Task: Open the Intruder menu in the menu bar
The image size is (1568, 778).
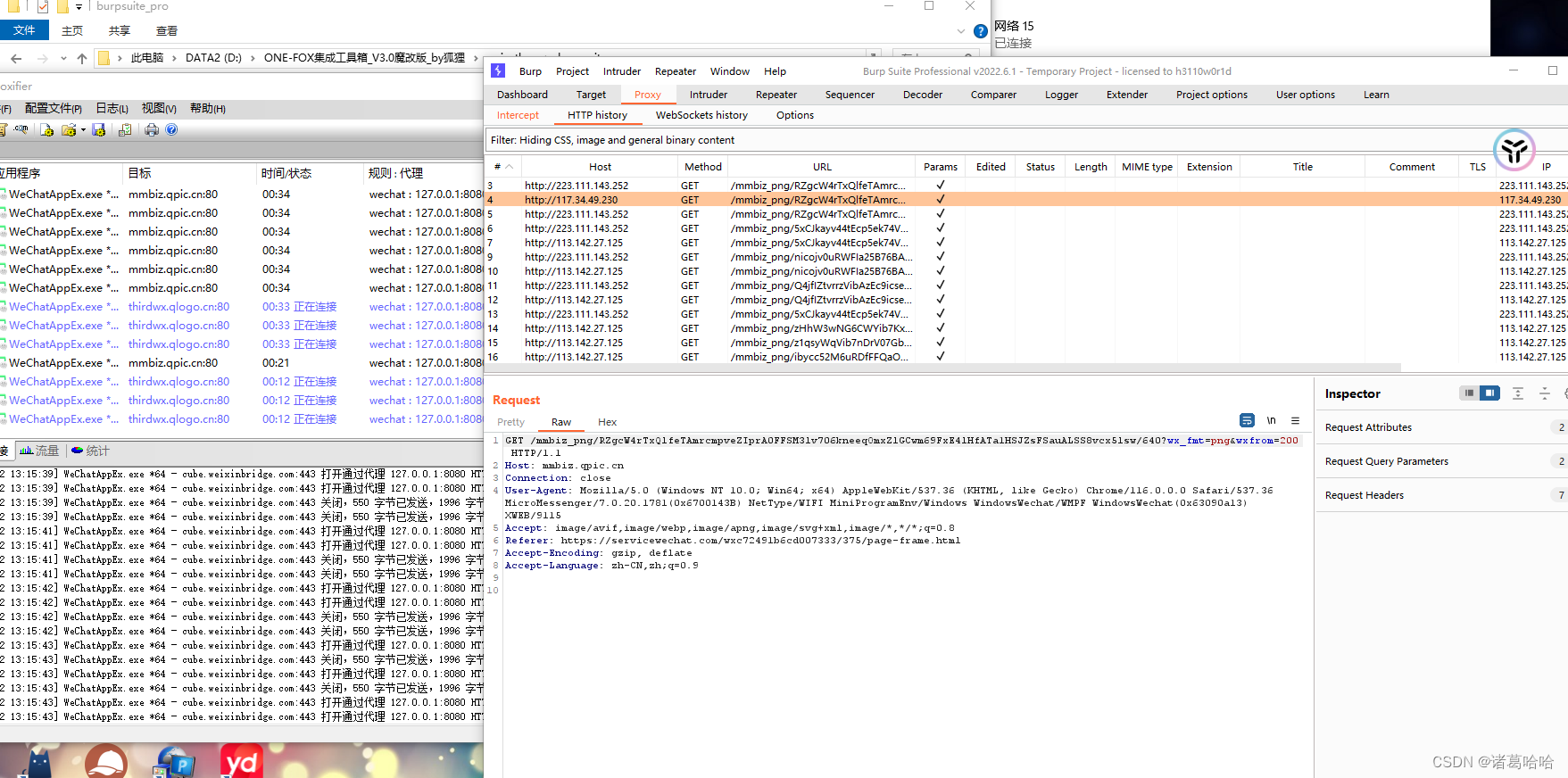Action: pos(622,71)
